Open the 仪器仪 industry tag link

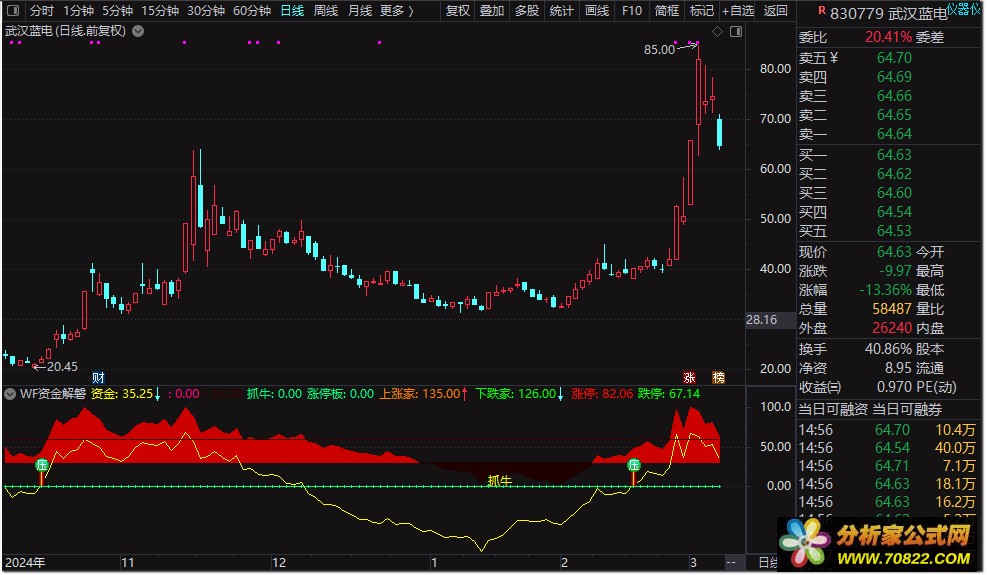(964, 9)
